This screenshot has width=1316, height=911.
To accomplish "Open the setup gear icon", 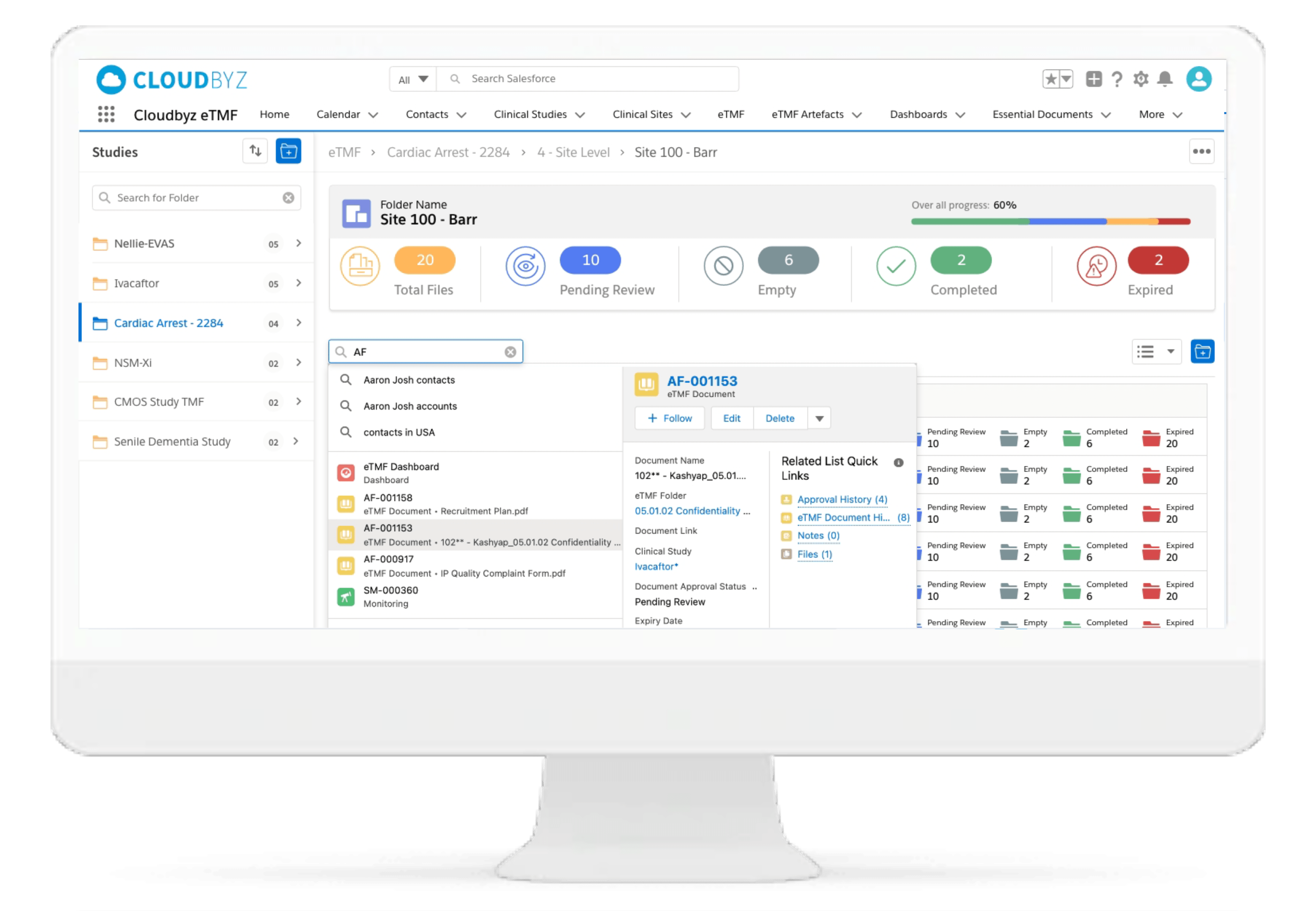I will [1141, 79].
